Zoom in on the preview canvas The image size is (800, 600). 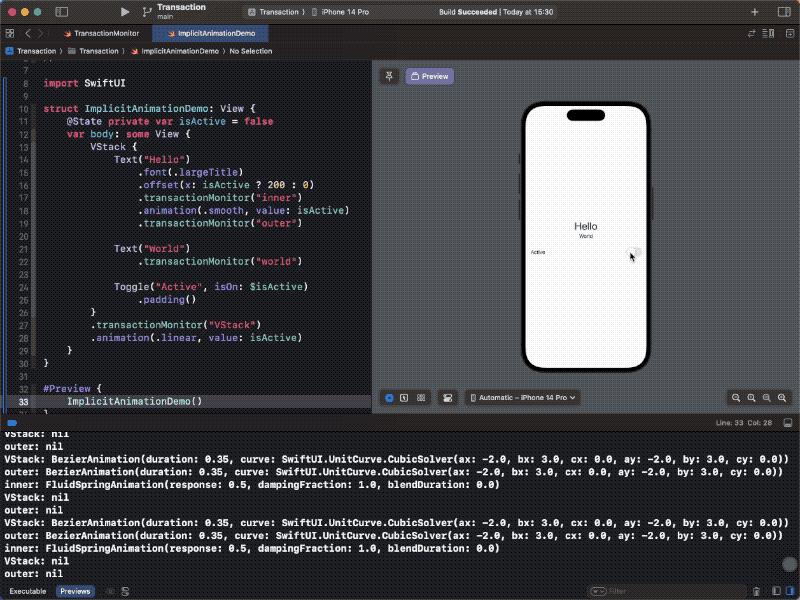point(782,397)
